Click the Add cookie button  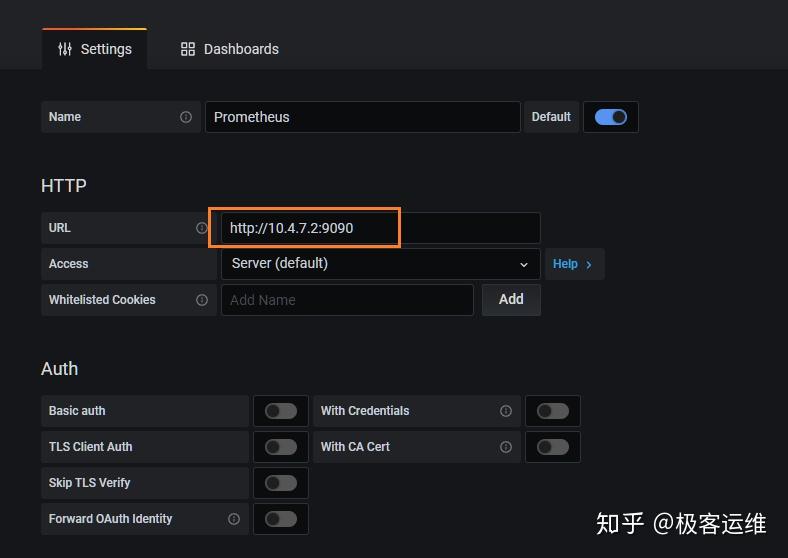click(x=511, y=299)
